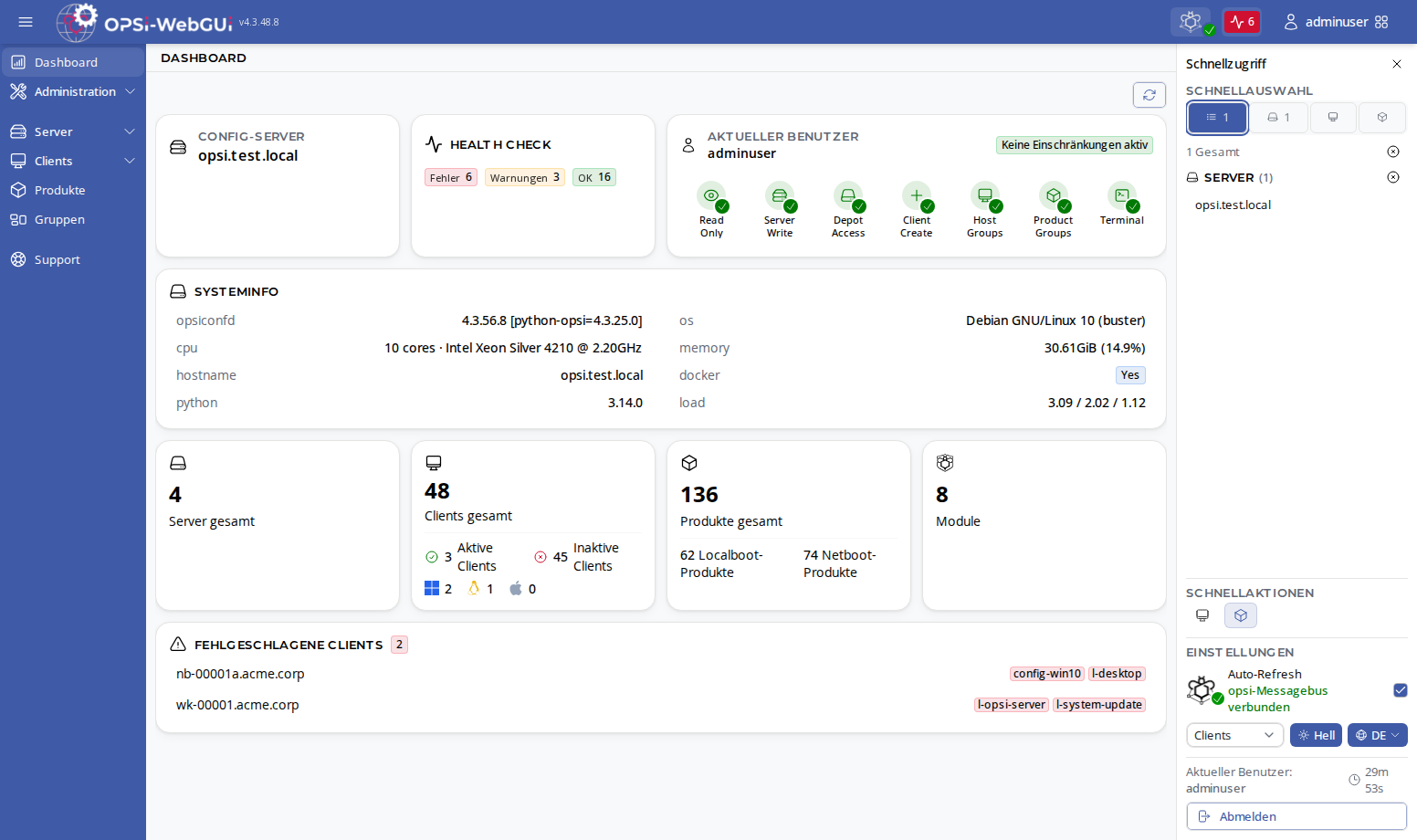Expand the Clients sidebar section
1417x840 pixels.
[x=72, y=161]
